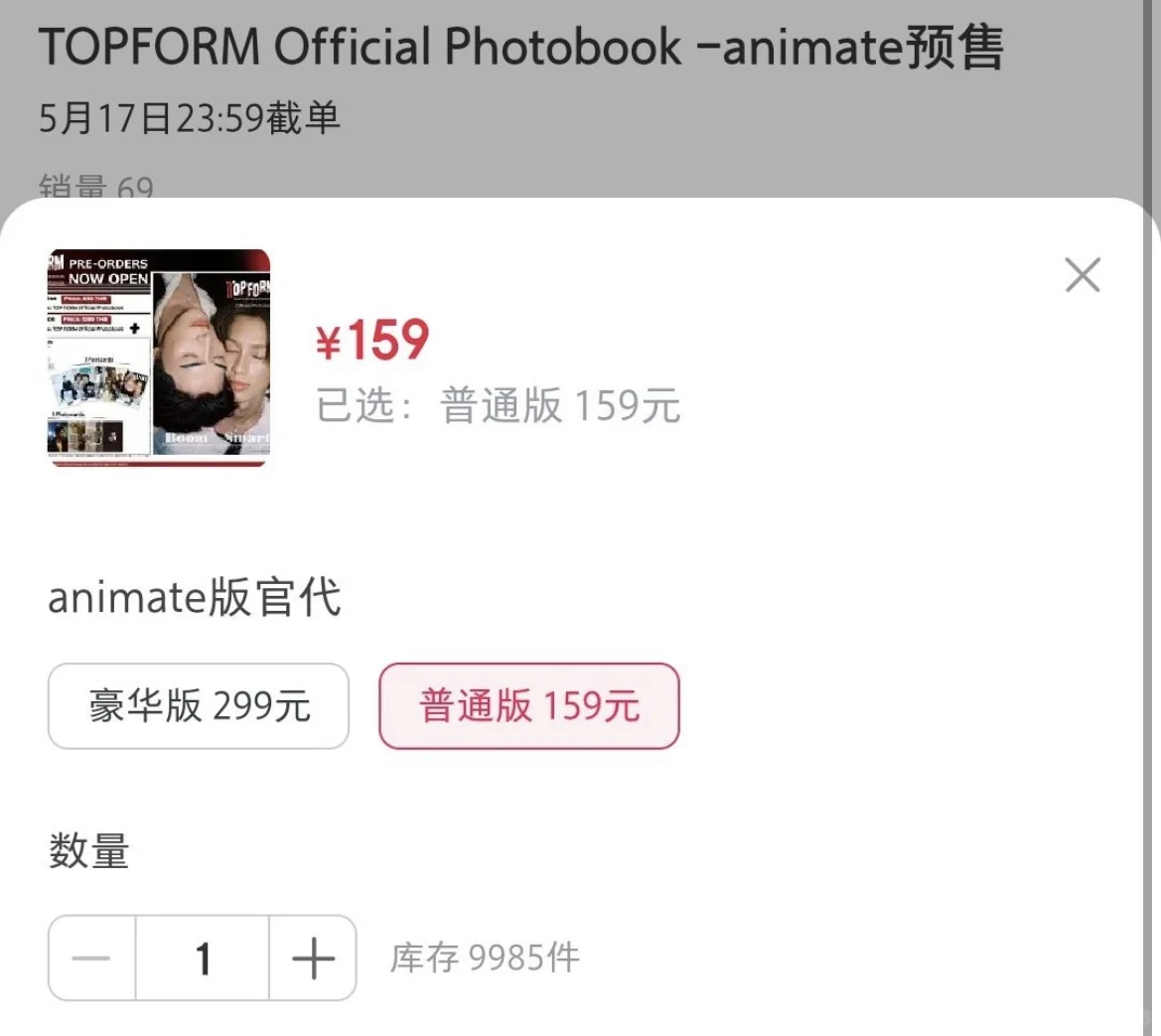This screenshot has height=1036, width=1161.
Task: Tap the cover portrait inside the thumbnail
Action: tap(211, 363)
